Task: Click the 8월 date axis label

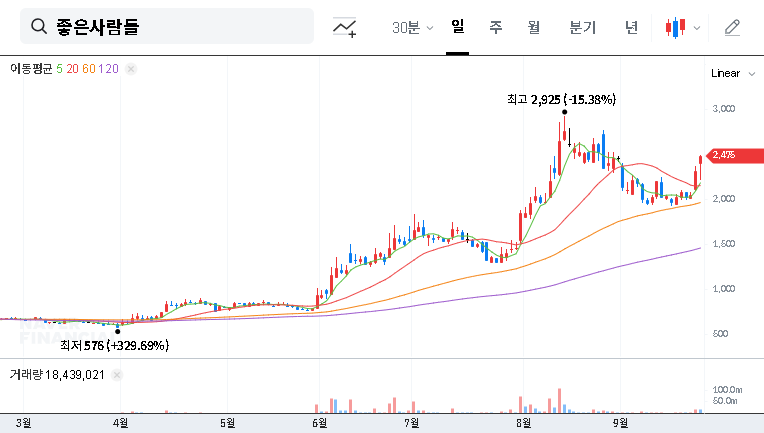Action: coord(524,423)
